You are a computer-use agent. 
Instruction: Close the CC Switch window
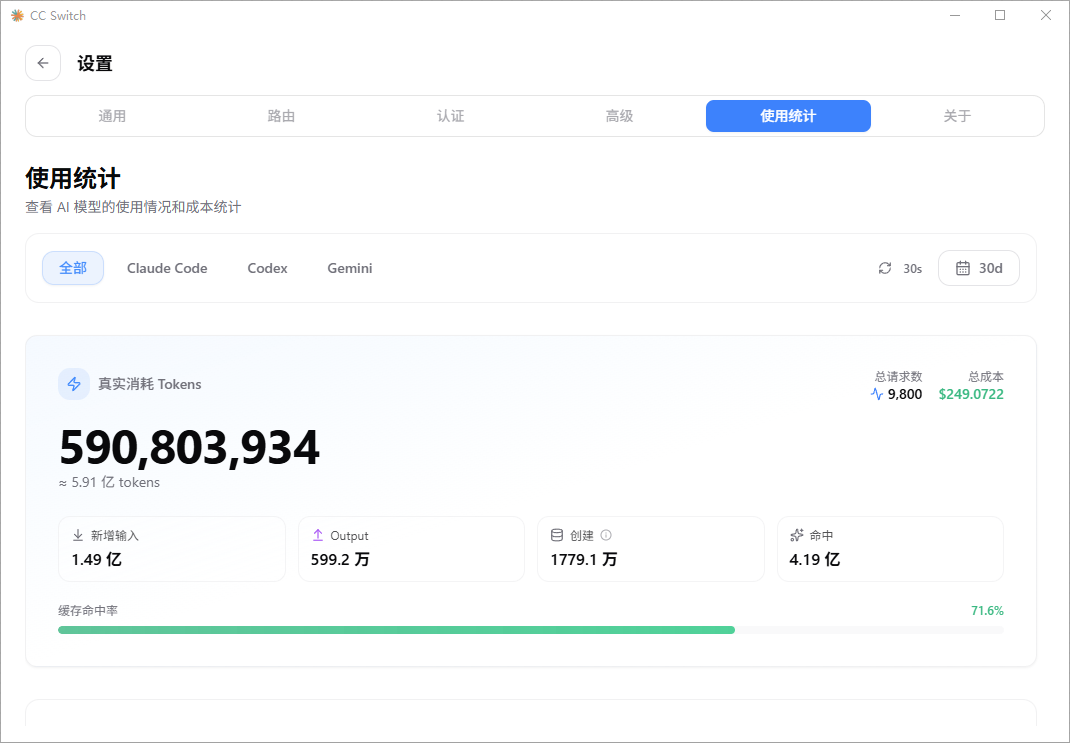(x=1045, y=15)
